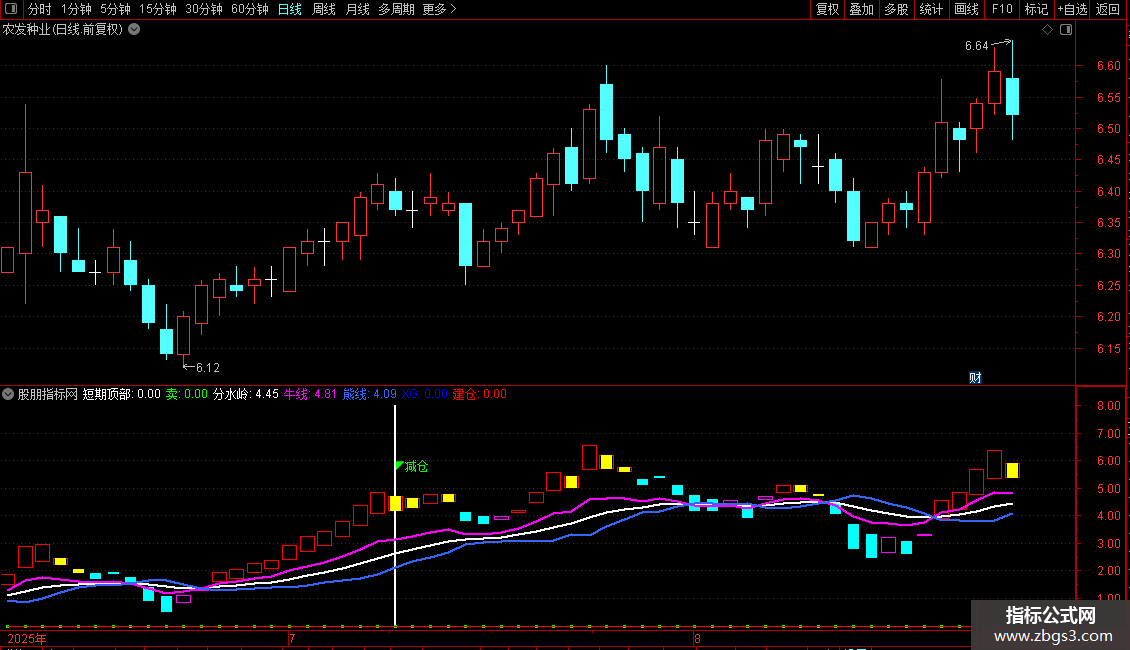Click the 短期顶部: 0.00 indicator value

[x=122, y=394]
